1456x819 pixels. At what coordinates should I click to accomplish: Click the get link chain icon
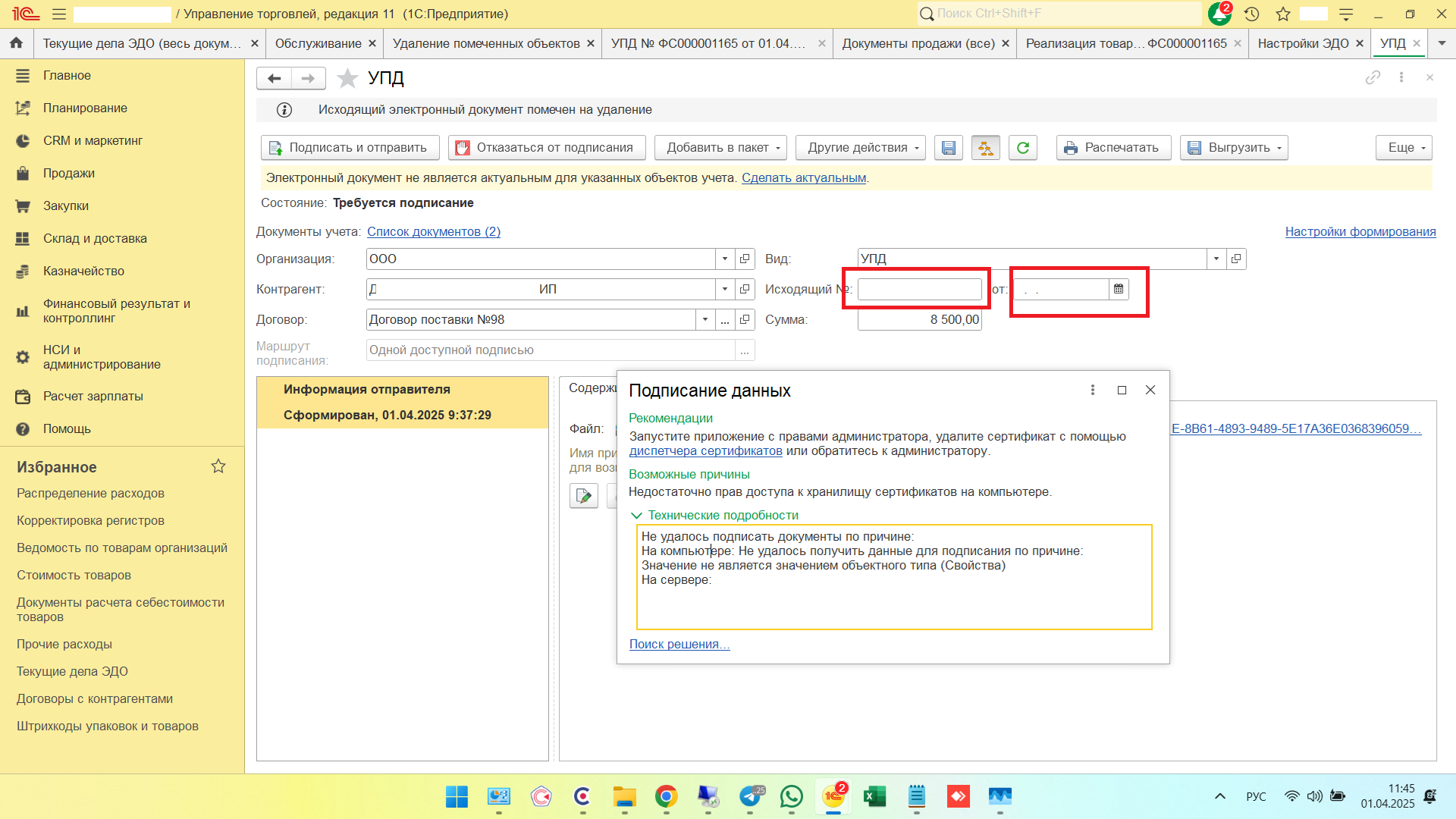coord(1373,77)
